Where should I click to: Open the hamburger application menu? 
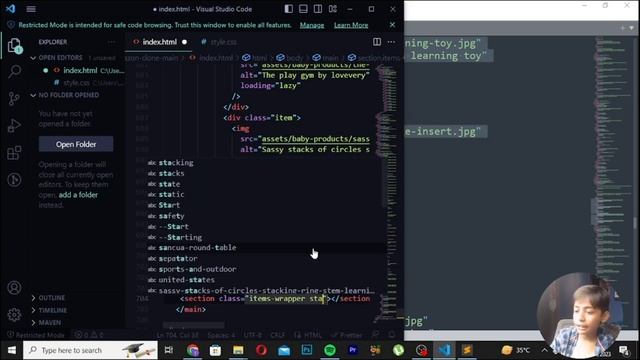click(31, 9)
